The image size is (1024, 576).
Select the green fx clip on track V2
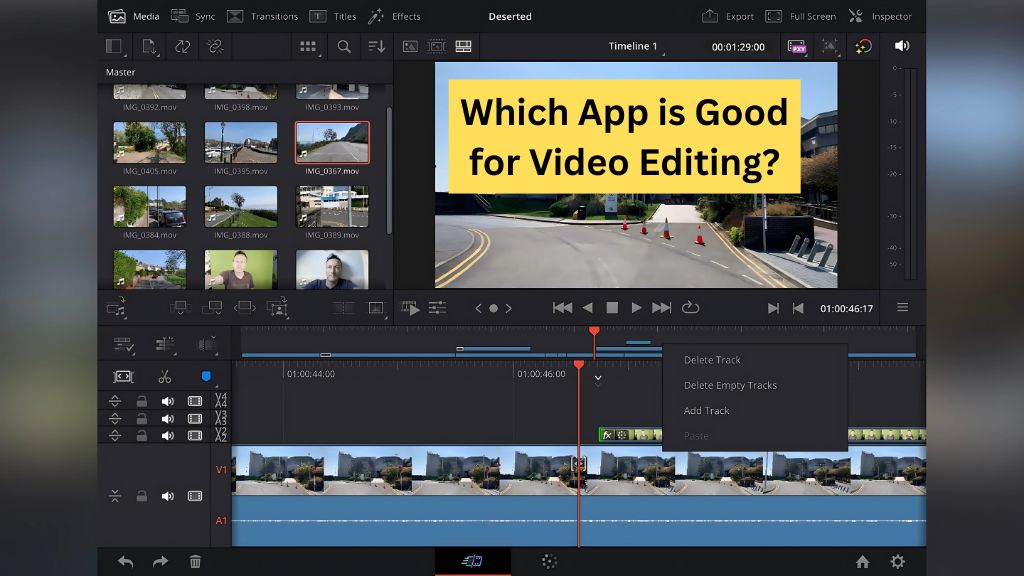pos(630,434)
